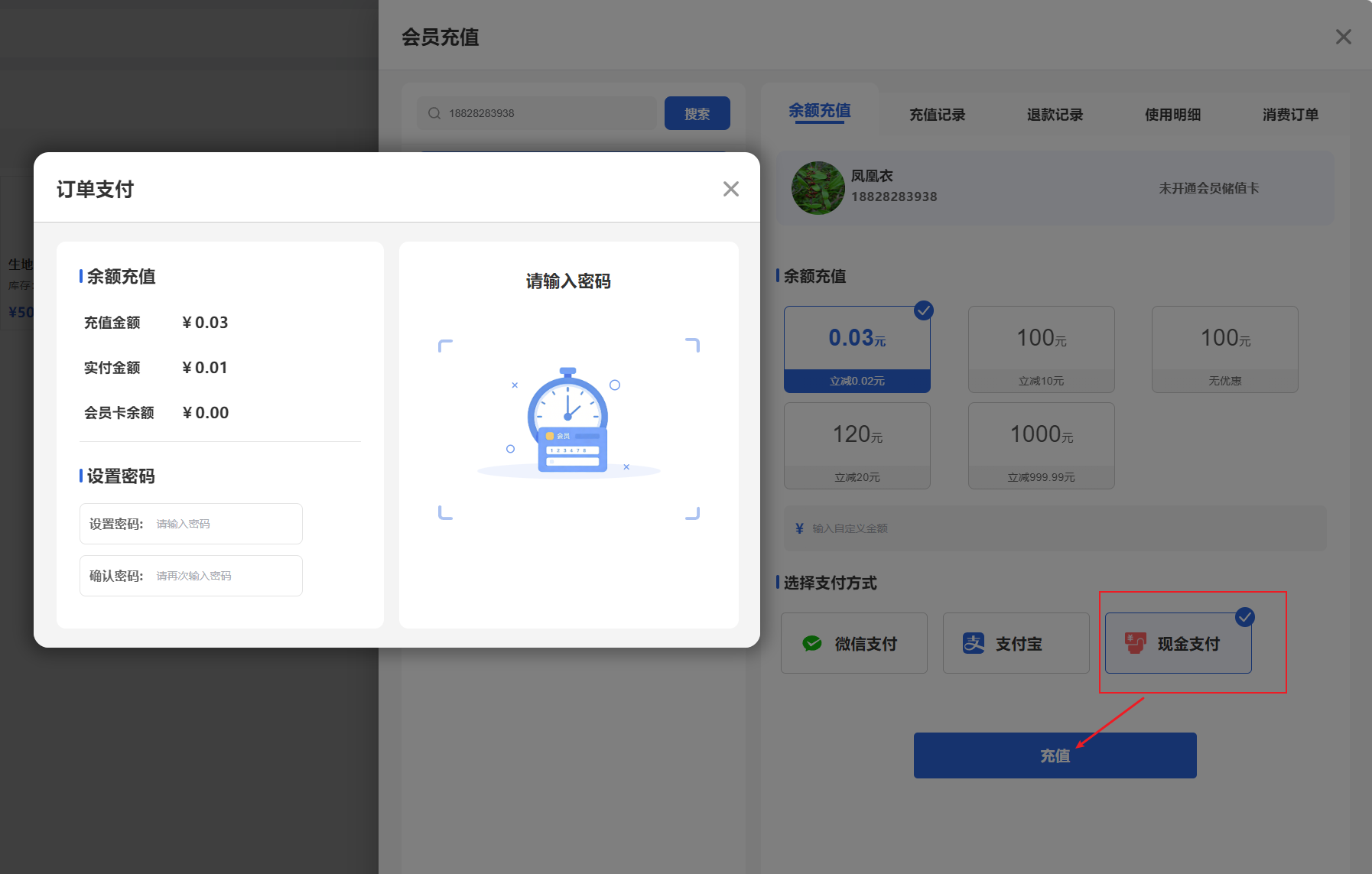Click the ¥ icon in custom amount field
The height and width of the screenshot is (874, 1372).
click(798, 527)
